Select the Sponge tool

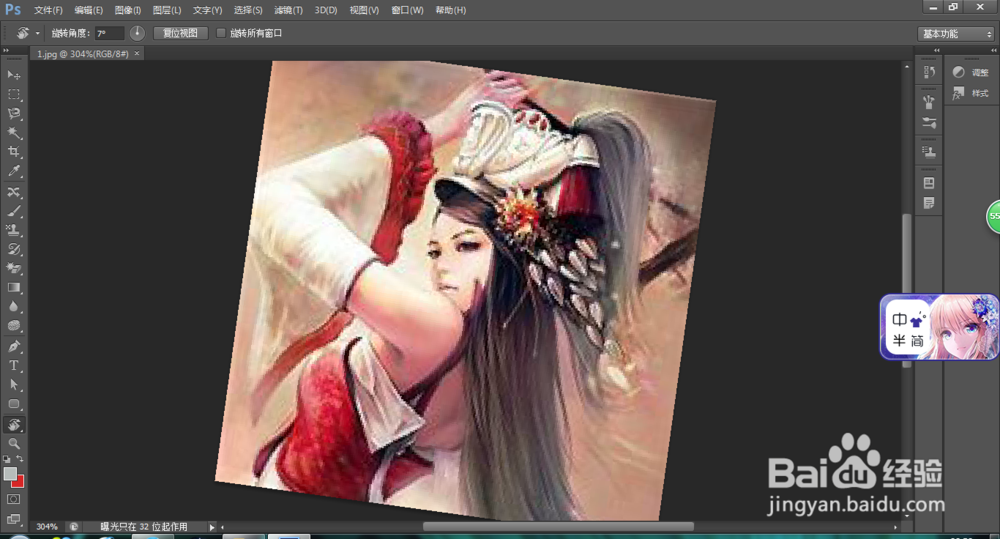tap(13, 325)
